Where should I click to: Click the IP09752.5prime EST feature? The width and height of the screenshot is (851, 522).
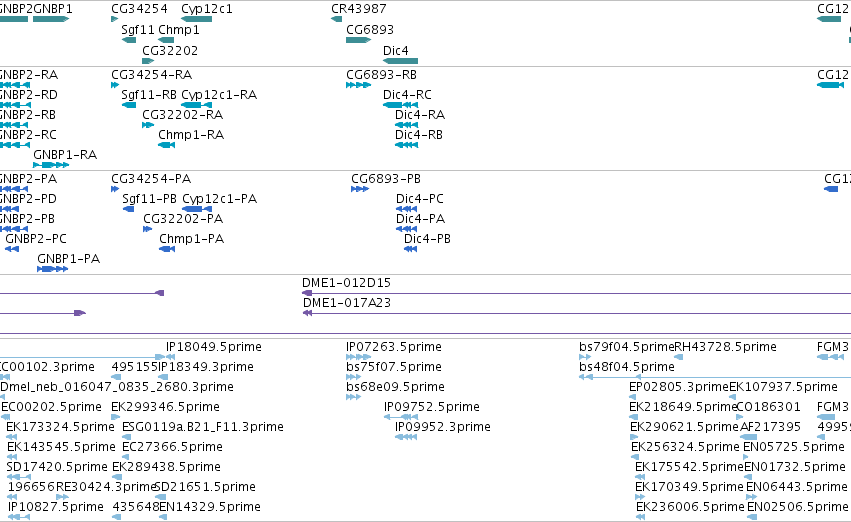401,417
